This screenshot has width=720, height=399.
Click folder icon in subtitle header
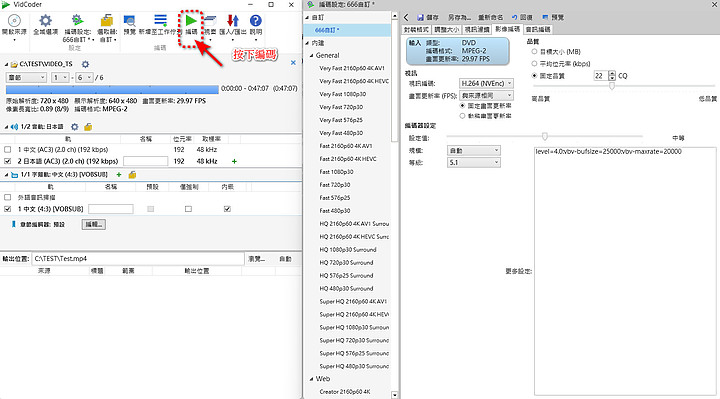[x=132, y=174]
